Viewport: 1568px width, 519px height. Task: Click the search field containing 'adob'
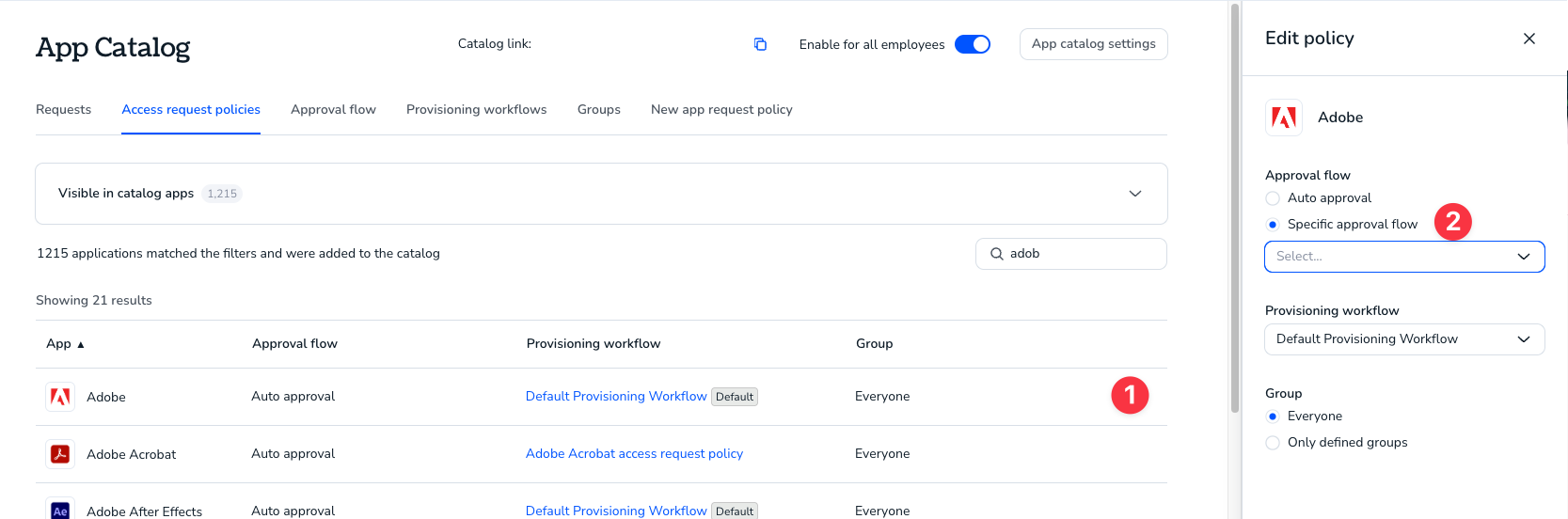1071,254
